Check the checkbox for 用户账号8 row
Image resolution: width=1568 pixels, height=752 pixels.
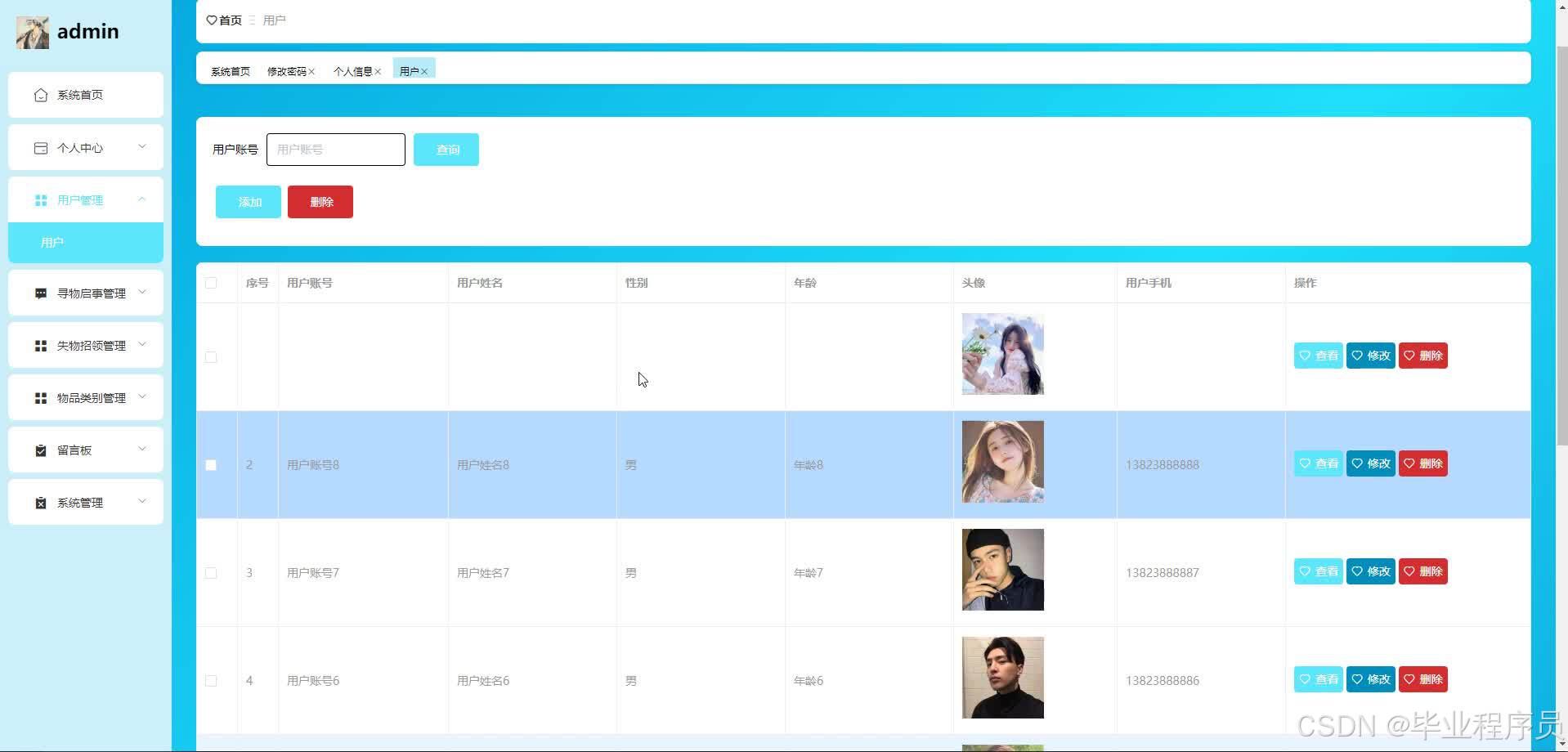(211, 465)
